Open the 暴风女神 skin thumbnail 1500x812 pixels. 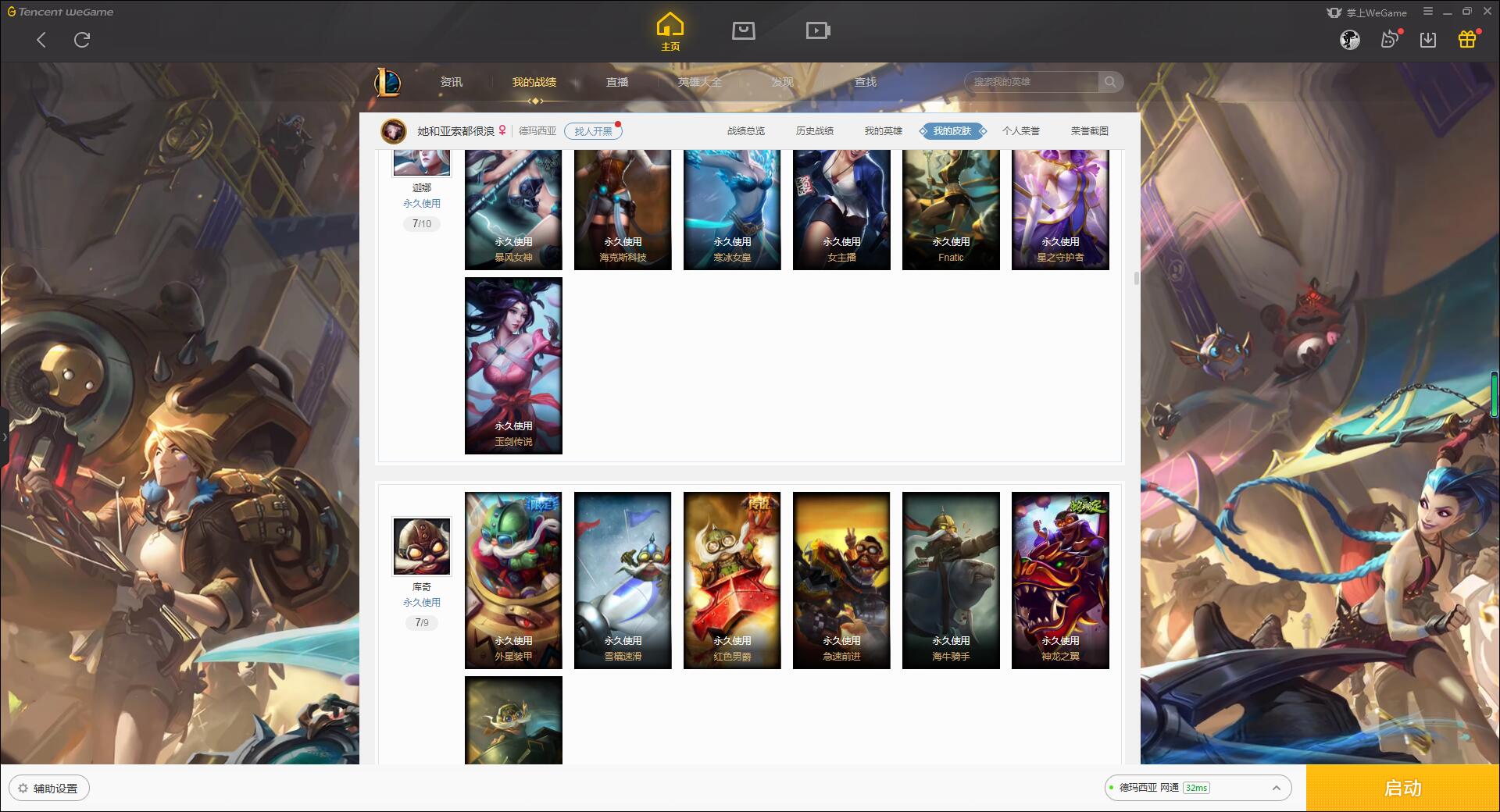click(513, 210)
